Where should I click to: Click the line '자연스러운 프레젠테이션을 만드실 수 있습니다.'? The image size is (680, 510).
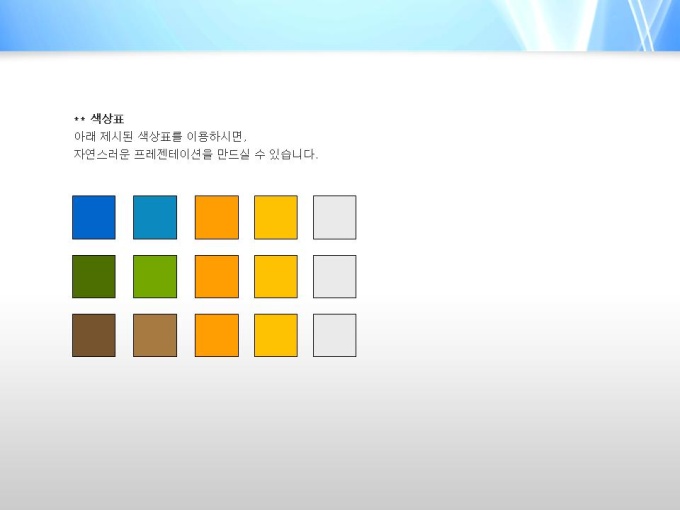pos(196,154)
